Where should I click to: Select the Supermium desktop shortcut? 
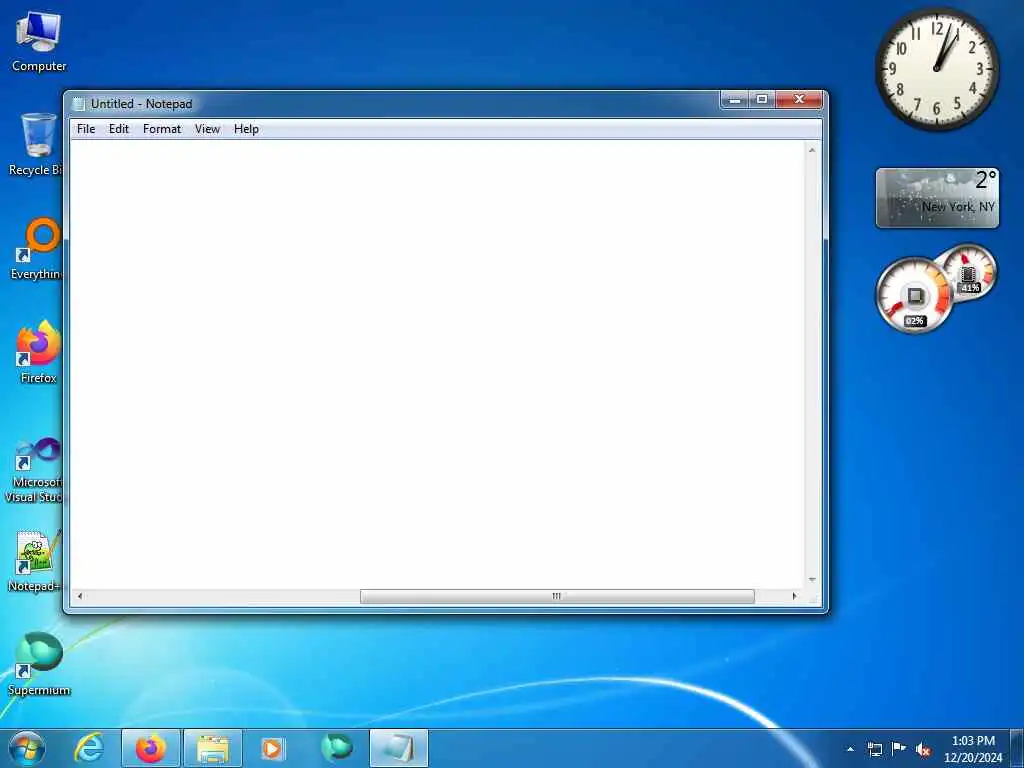[x=39, y=664]
